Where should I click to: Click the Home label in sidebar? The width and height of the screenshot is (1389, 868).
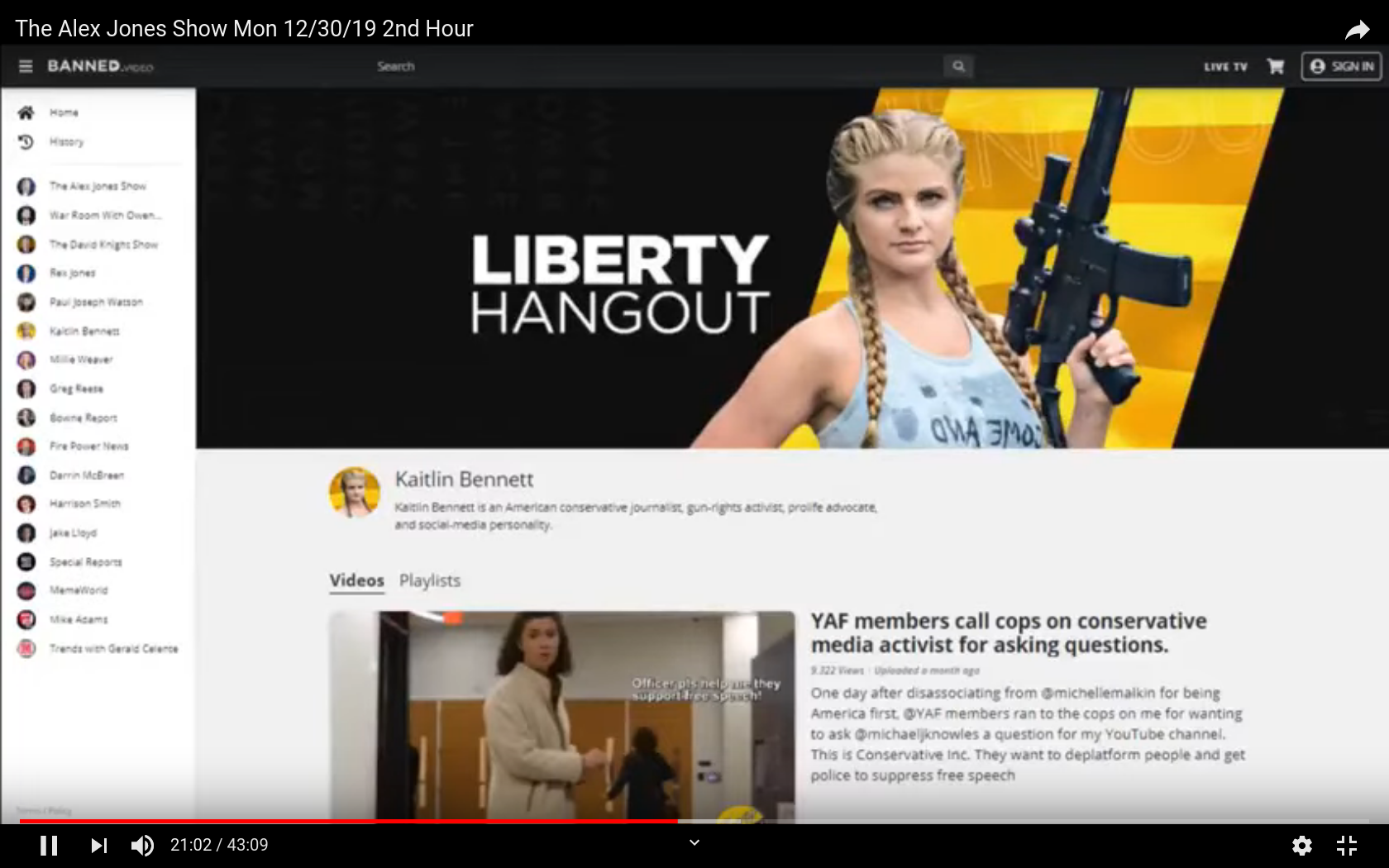tap(64, 112)
